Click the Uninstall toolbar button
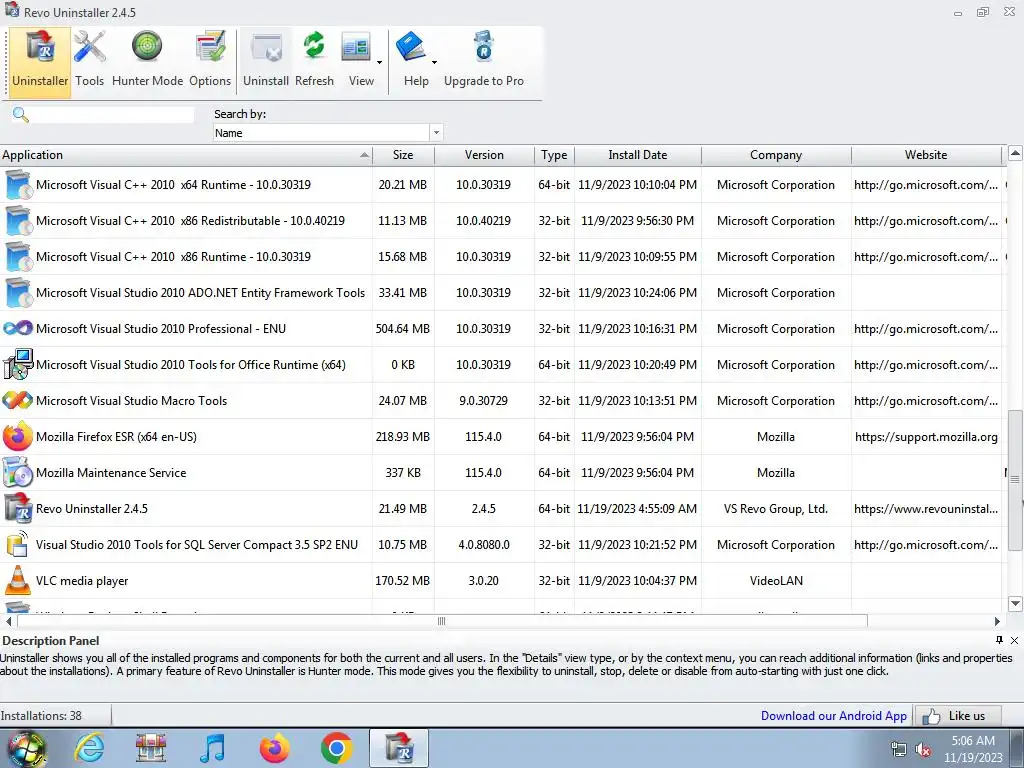The width and height of the screenshot is (1024, 768). coord(266,60)
